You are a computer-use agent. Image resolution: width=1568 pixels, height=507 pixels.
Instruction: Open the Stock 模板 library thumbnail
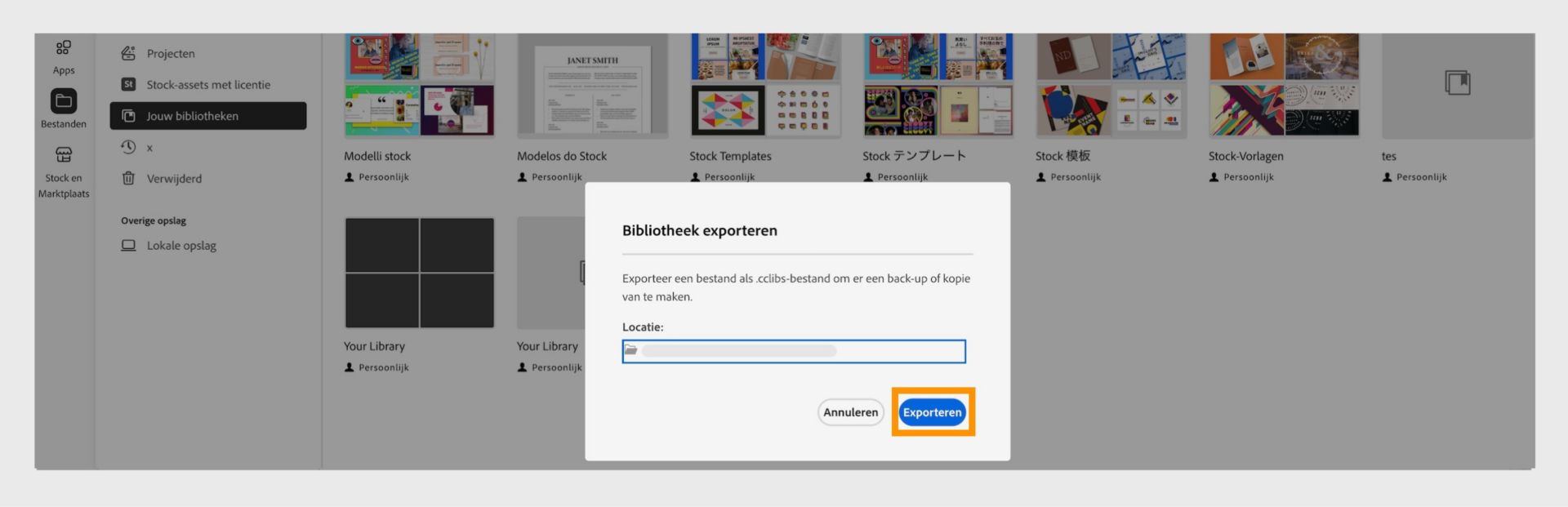point(1111,85)
